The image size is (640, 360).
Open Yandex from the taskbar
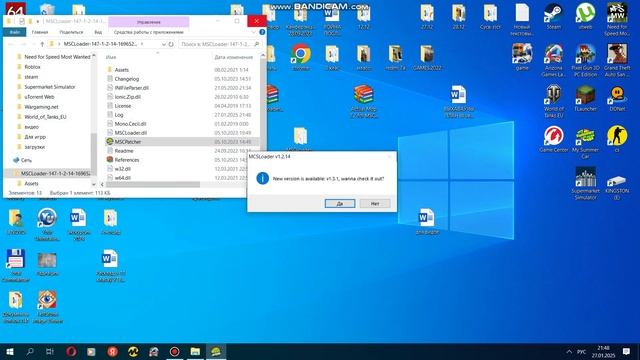click(112, 351)
